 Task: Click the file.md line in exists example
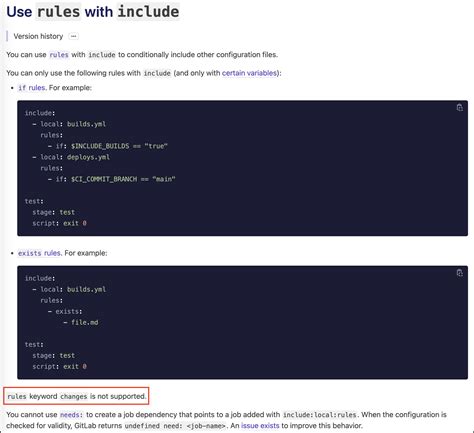tap(81, 322)
